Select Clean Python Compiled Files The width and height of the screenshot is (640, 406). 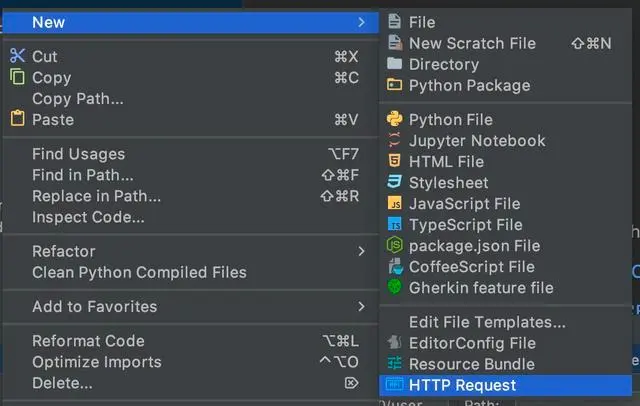[191, 273]
